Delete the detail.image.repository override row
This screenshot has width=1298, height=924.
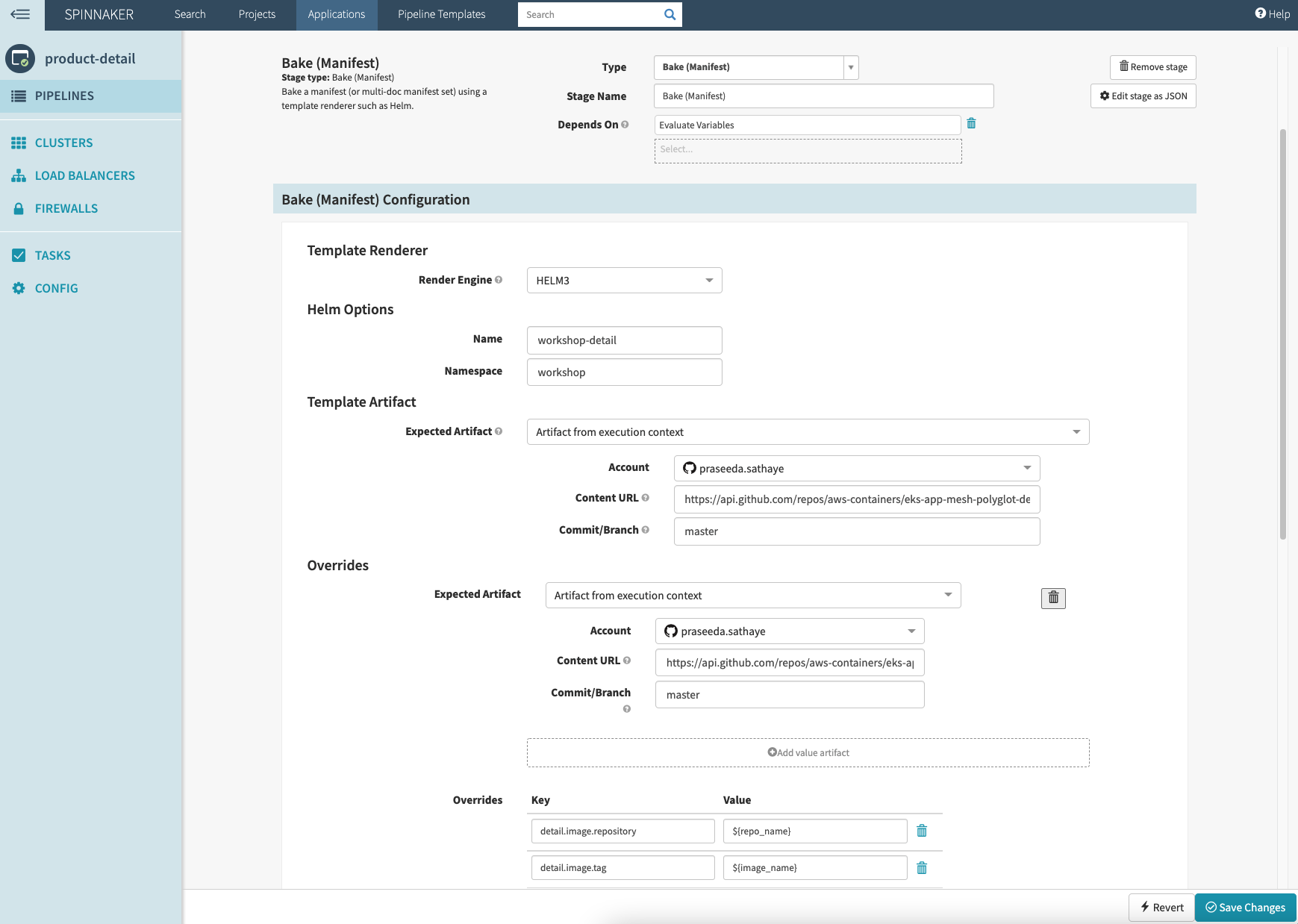(x=922, y=830)
